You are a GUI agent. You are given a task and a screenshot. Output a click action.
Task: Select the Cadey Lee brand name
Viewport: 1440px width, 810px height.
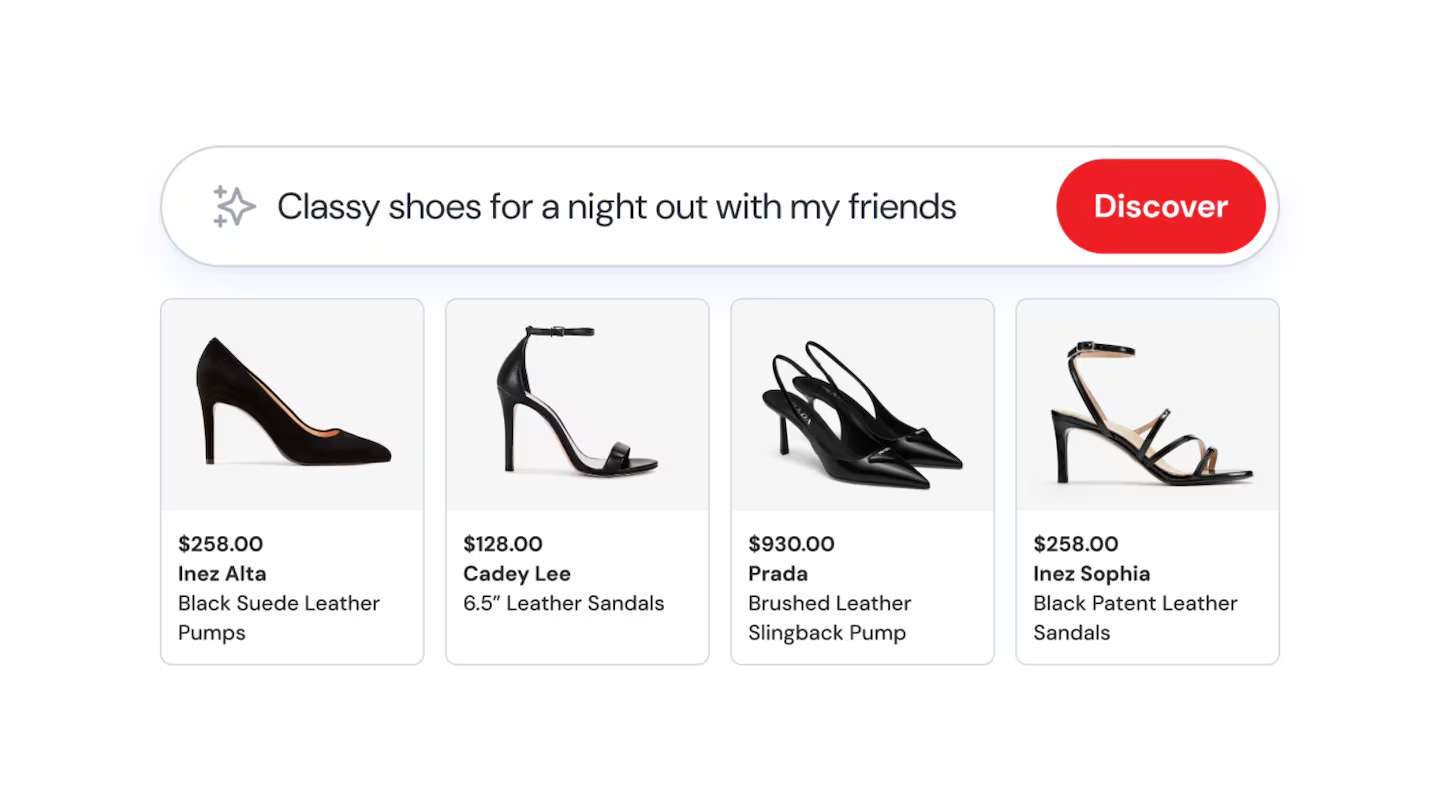(517, 574)
